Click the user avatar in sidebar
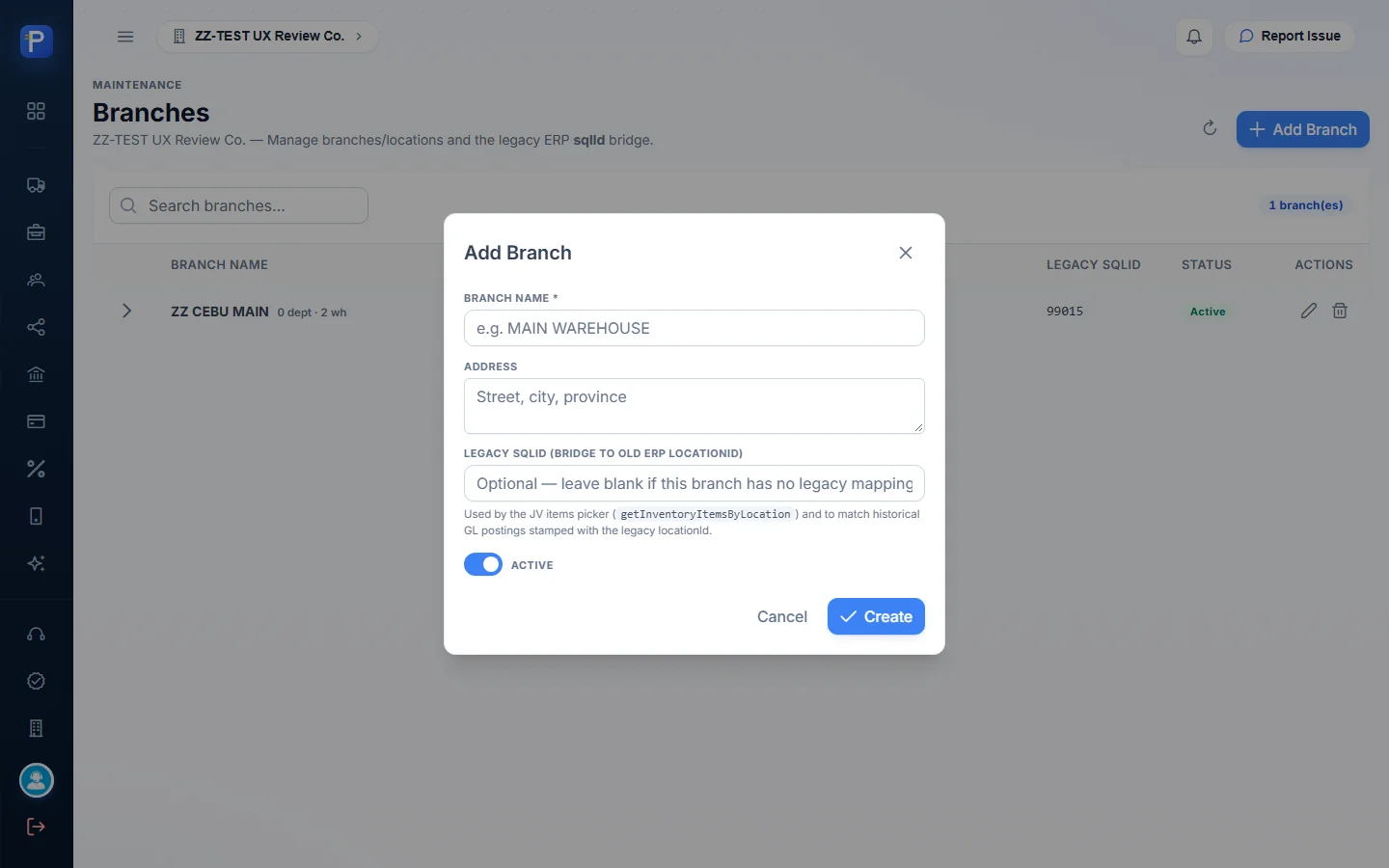 [x=37, y=780]
